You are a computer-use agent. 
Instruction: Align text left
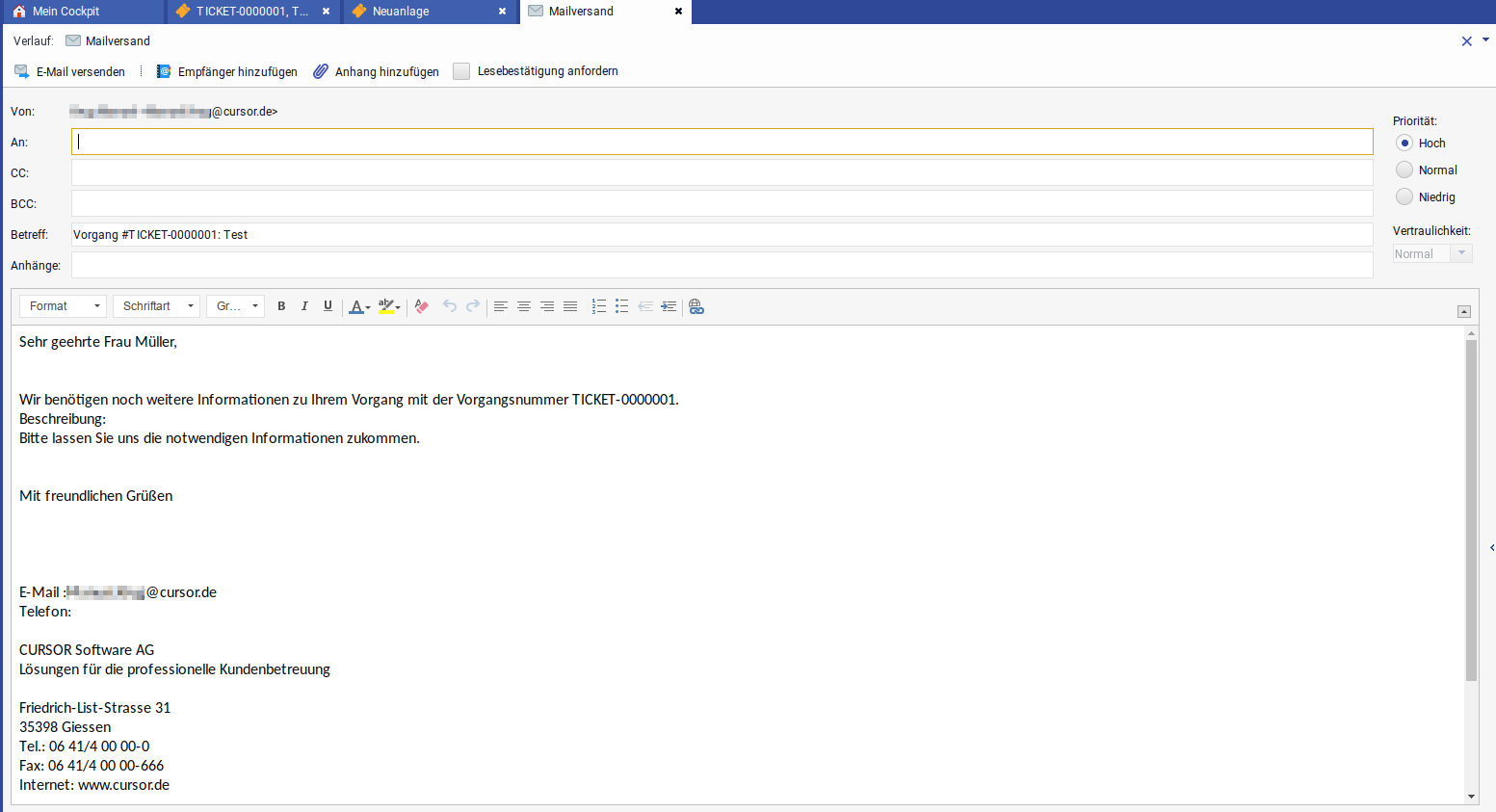tap(501, 306)
